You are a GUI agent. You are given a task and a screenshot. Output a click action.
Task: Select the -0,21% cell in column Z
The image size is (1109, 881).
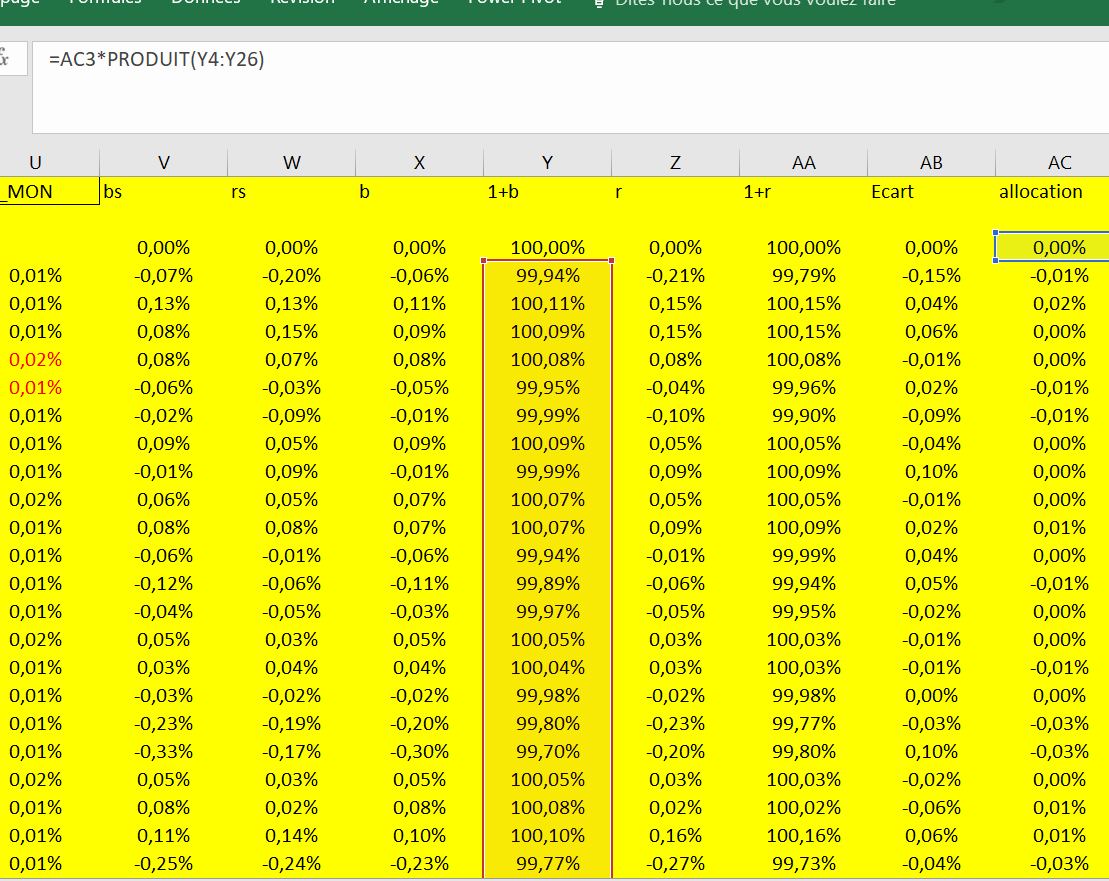click(x=675, y=276)
